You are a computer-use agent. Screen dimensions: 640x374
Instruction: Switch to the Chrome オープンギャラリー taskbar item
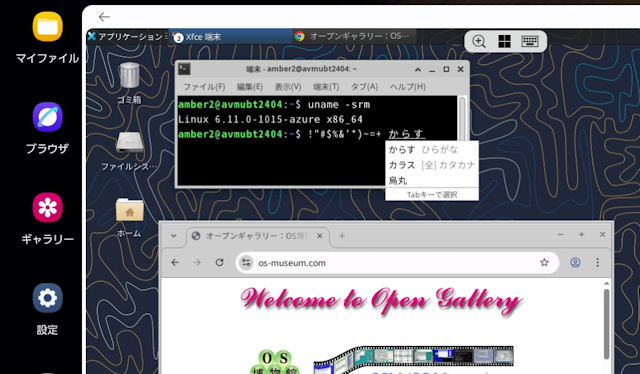353,36
